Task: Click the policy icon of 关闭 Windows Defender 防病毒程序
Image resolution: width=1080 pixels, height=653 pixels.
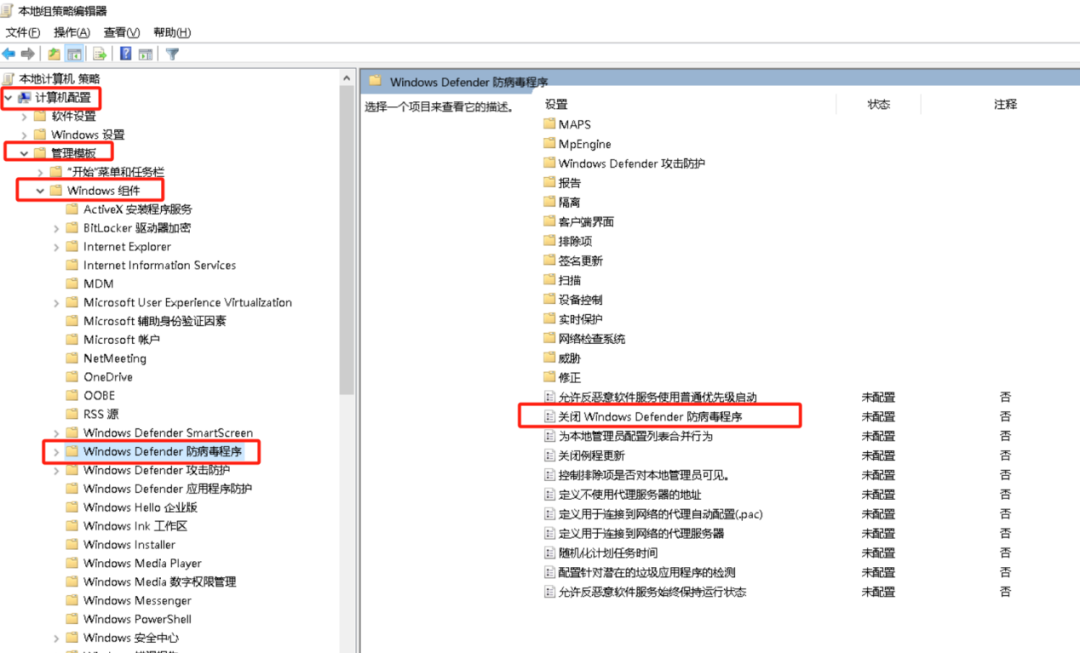Action: pyautogui.click(x=549, y=416)
